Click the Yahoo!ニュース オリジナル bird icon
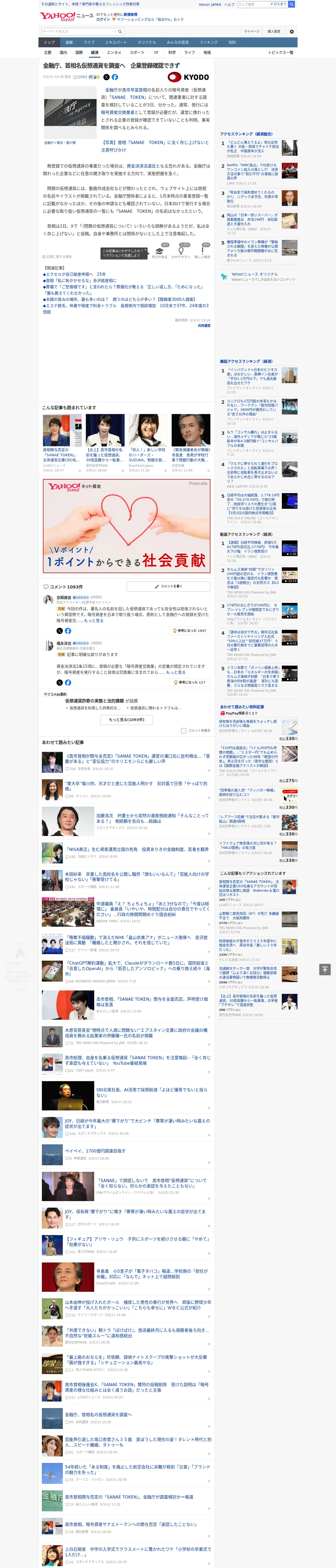 (x=224, y=276)
